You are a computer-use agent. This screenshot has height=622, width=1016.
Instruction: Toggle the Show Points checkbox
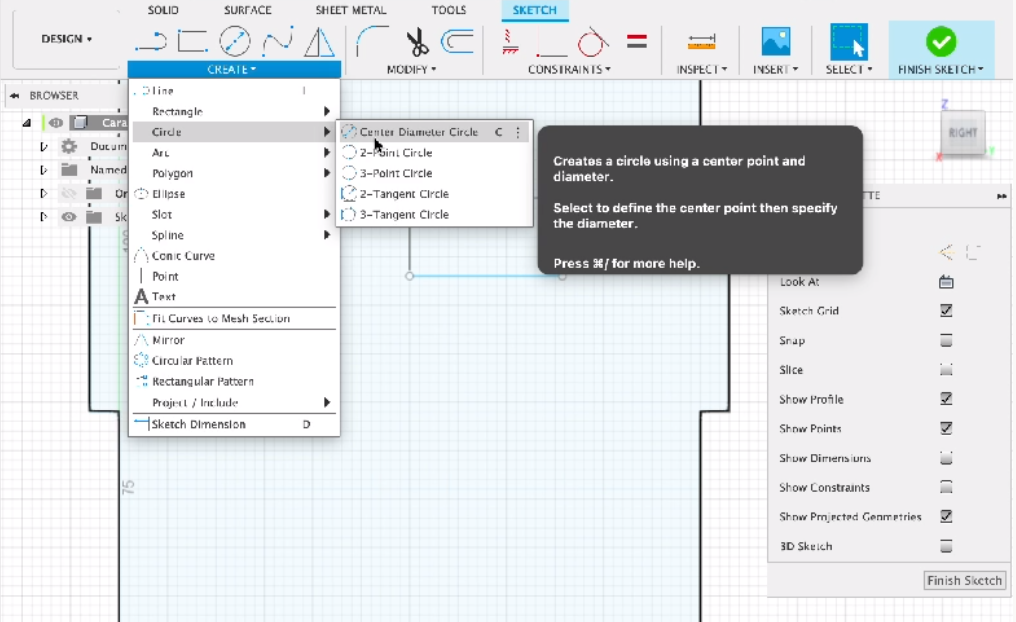tap(946, 428)
